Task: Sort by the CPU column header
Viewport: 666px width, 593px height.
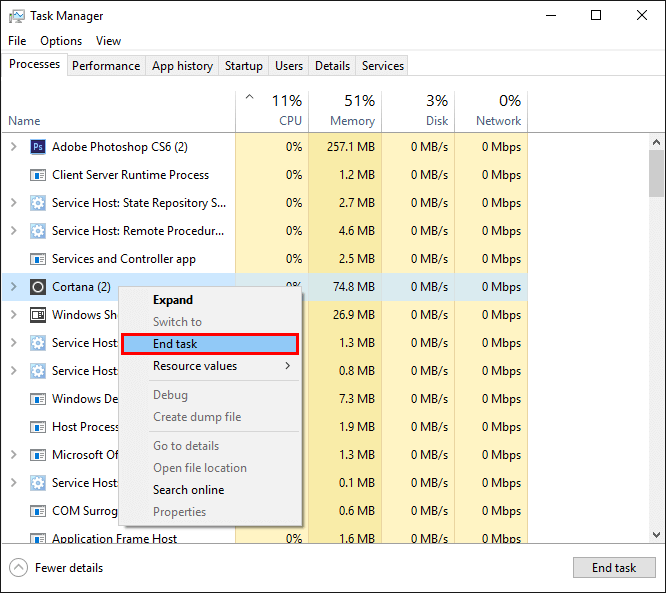Action: 272,112
